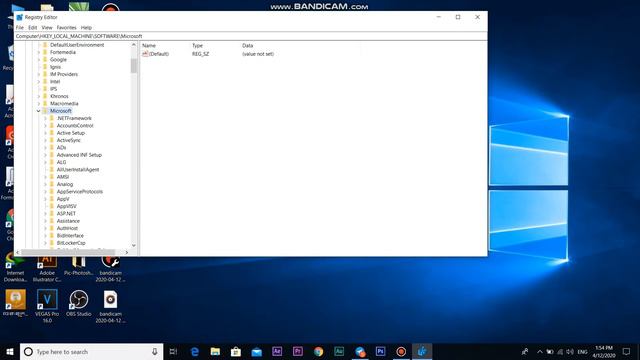Select the (Default) registry value
The height and width of the screenshot is (360, 640).
coord(158,54)
